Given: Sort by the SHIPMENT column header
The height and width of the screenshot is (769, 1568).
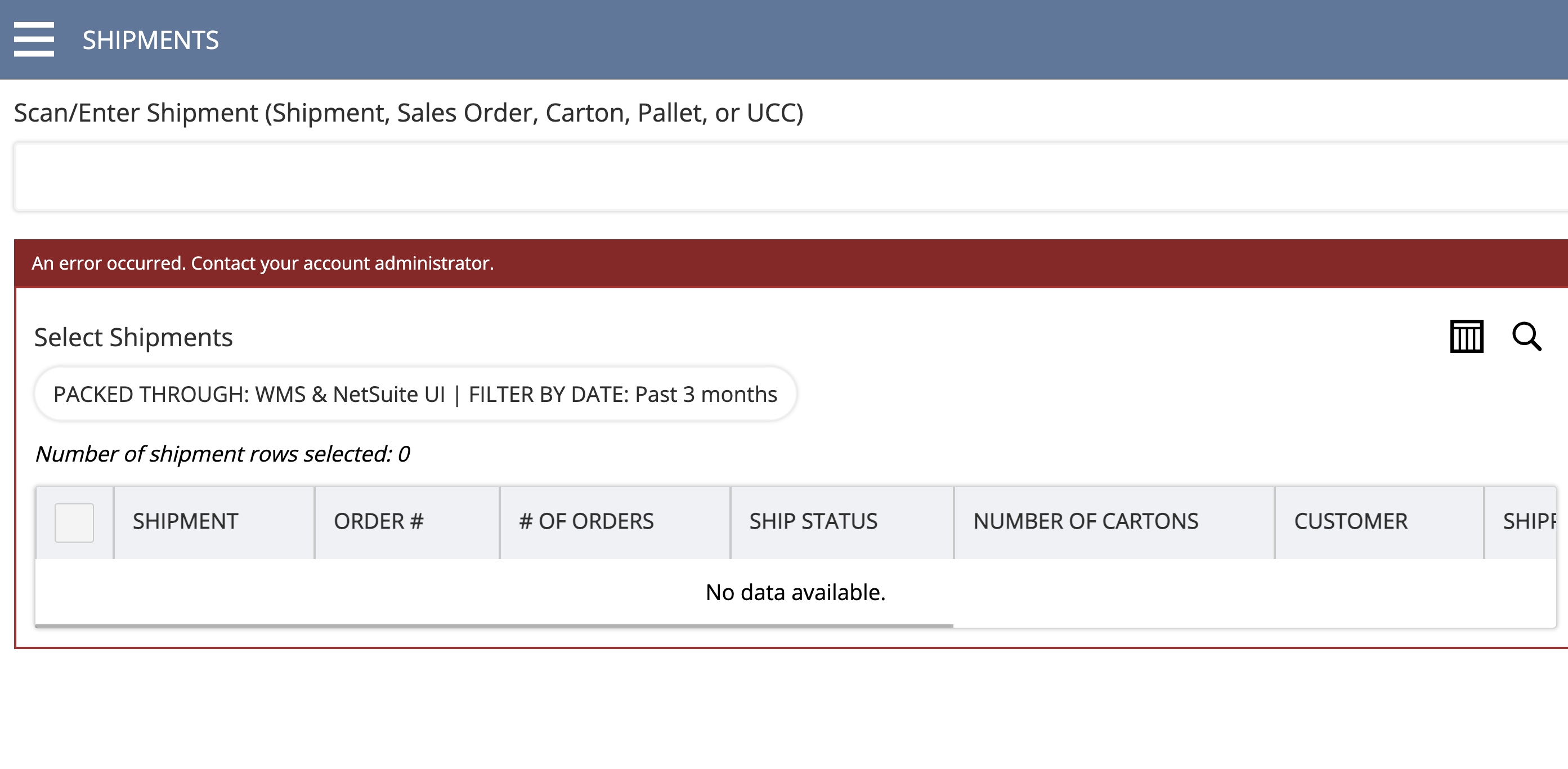Looking at the screenshot, I should point(185,521).
